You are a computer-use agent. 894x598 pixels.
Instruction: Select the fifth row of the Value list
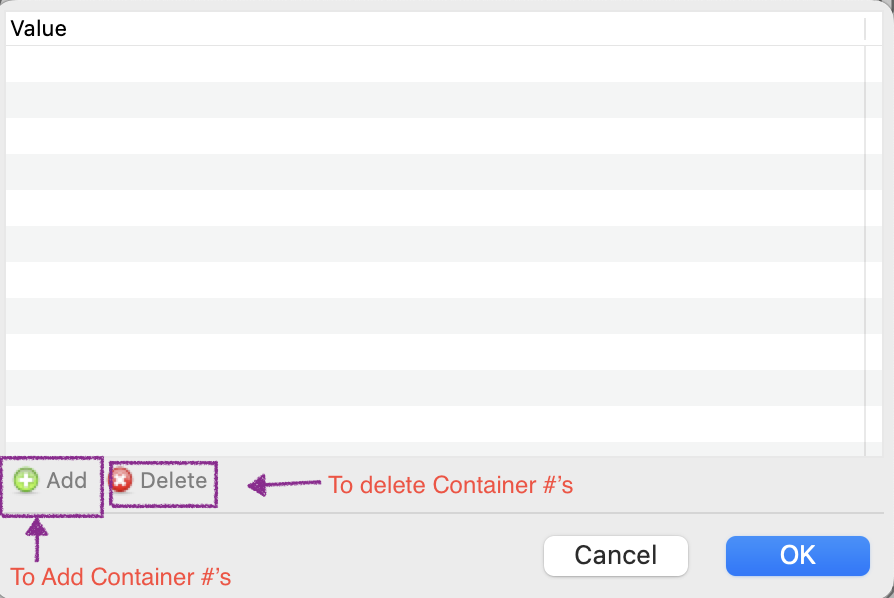pyautogui.click(x=435, y=208)
